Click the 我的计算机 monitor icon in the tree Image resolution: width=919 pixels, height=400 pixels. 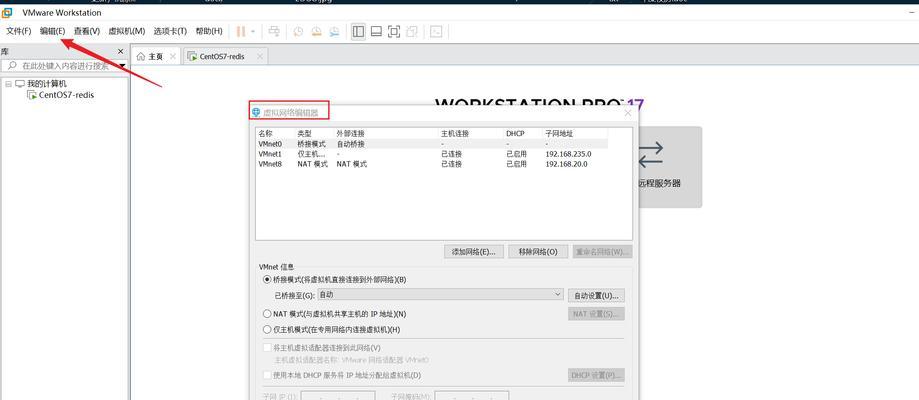(20, 84)
